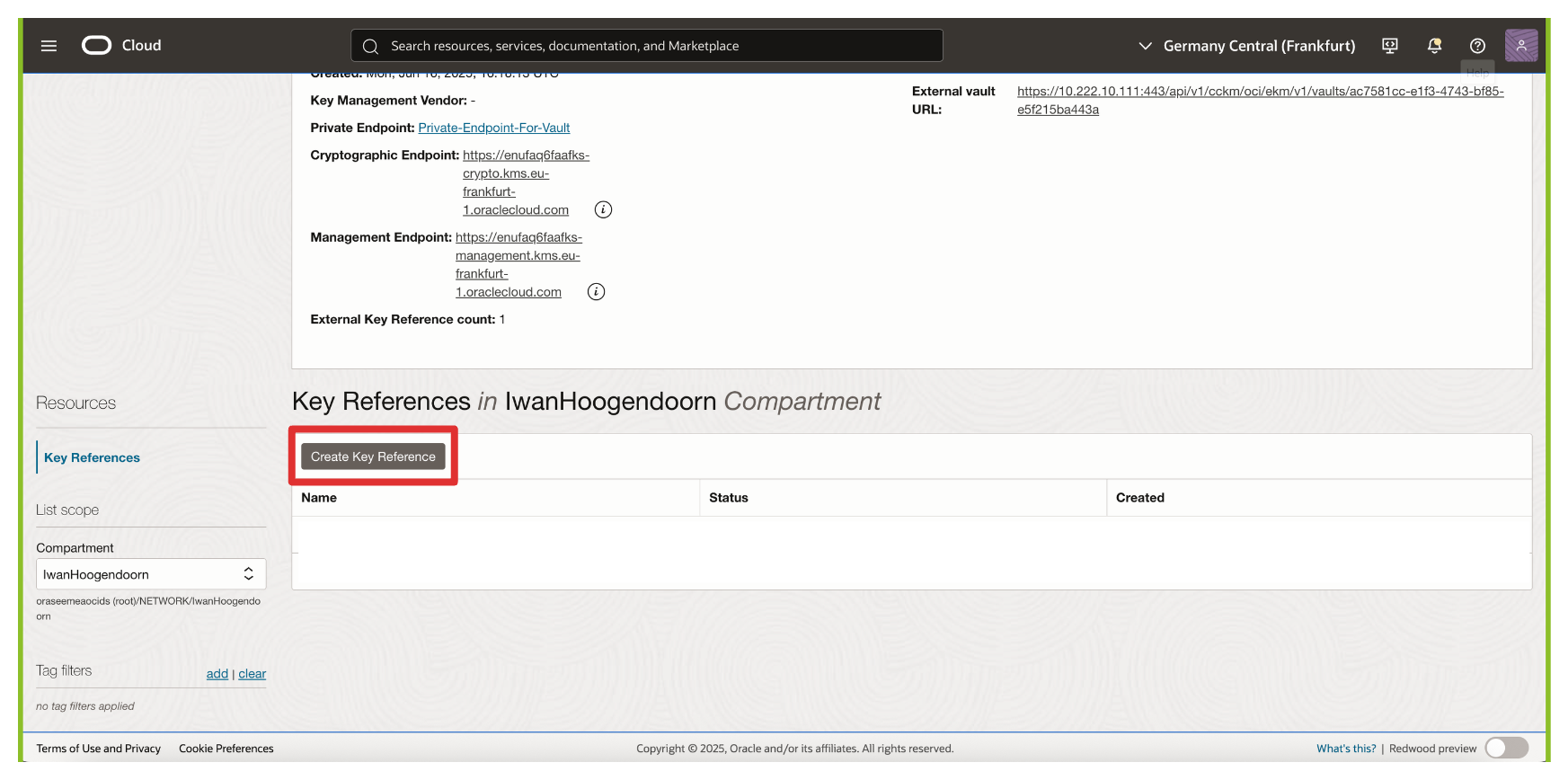
Task: Toggle the Redwood preview switch
Action: tap(1506, 748)
